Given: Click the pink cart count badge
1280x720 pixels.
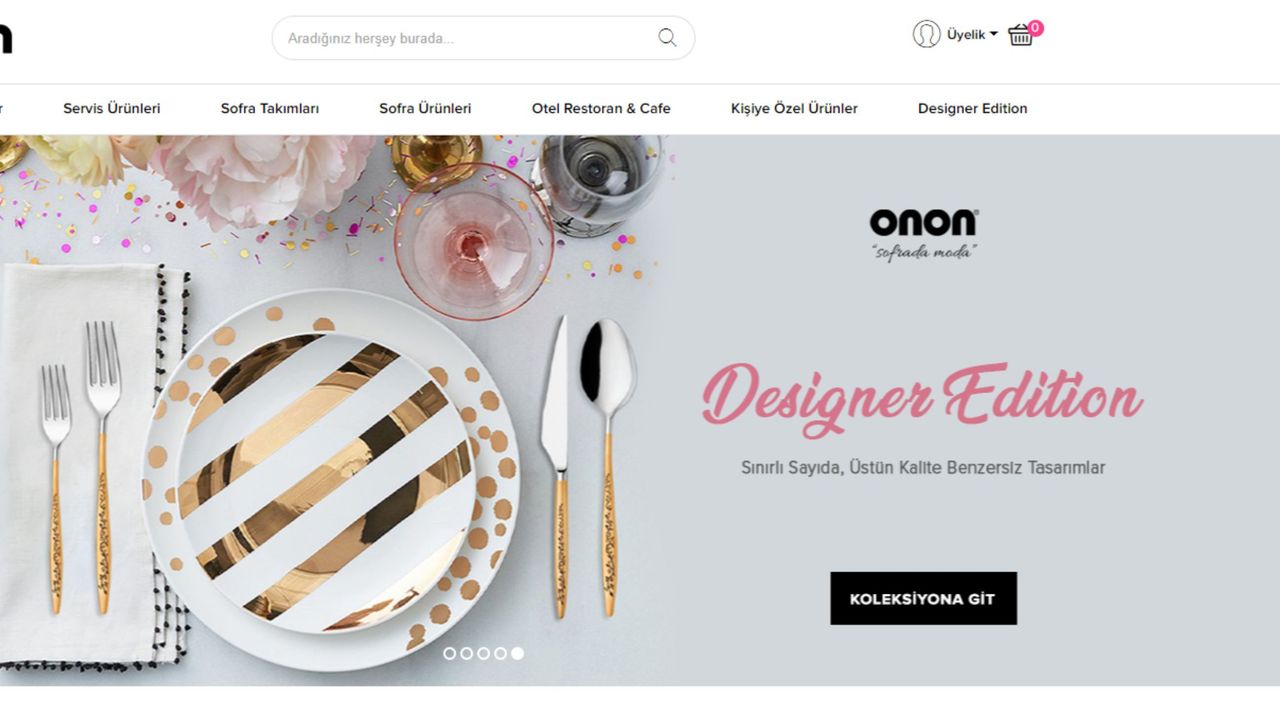Looking at the screenshot, I should tap(1035, 28).
